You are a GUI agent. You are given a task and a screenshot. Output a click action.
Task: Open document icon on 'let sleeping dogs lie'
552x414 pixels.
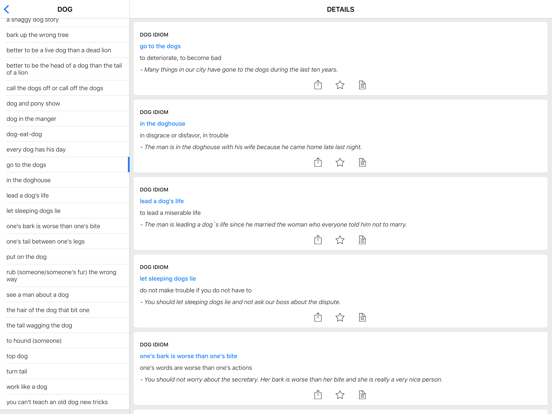(x=362, y=317)
